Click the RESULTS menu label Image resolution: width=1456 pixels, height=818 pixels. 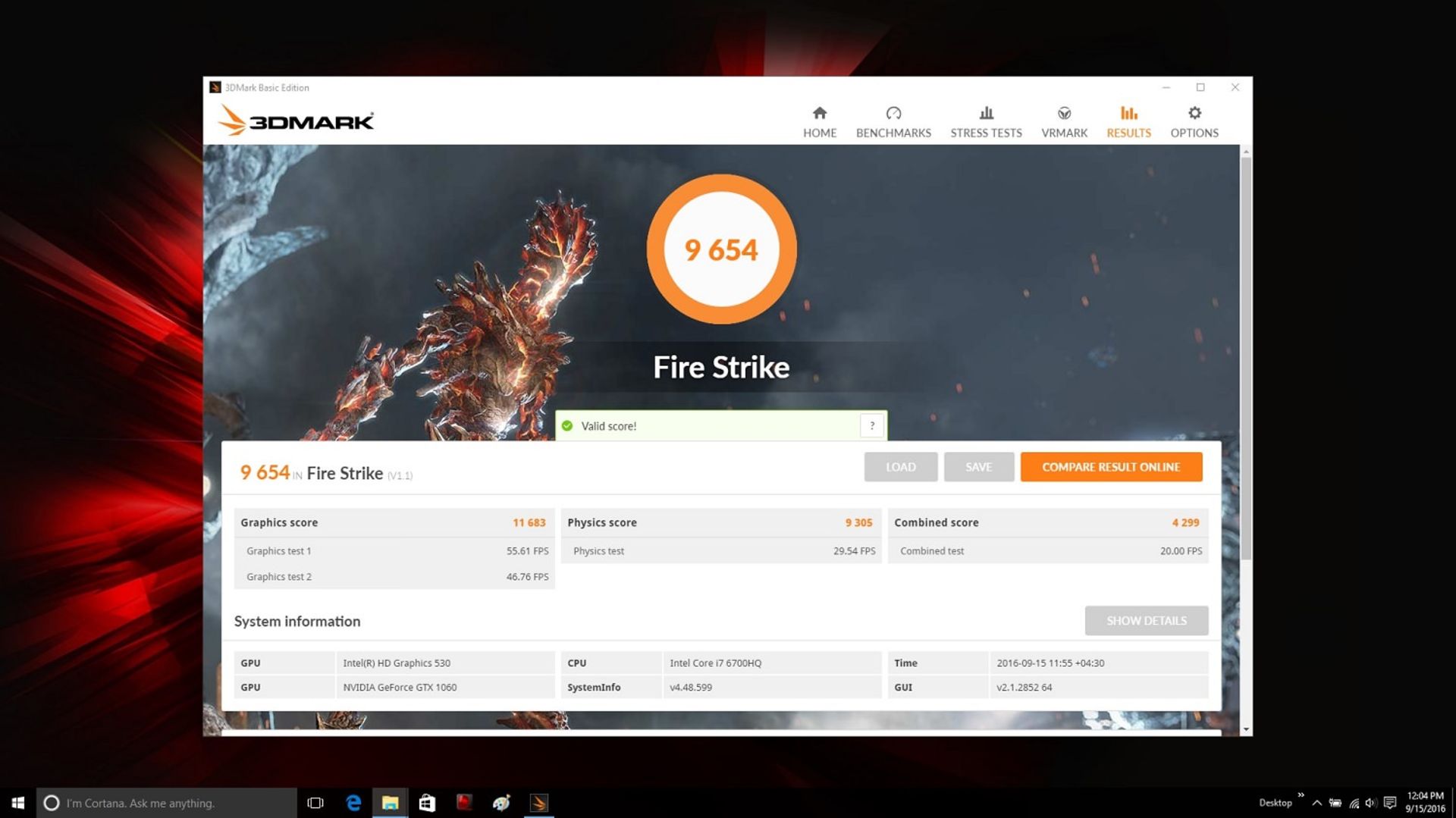pos(1128,133)
